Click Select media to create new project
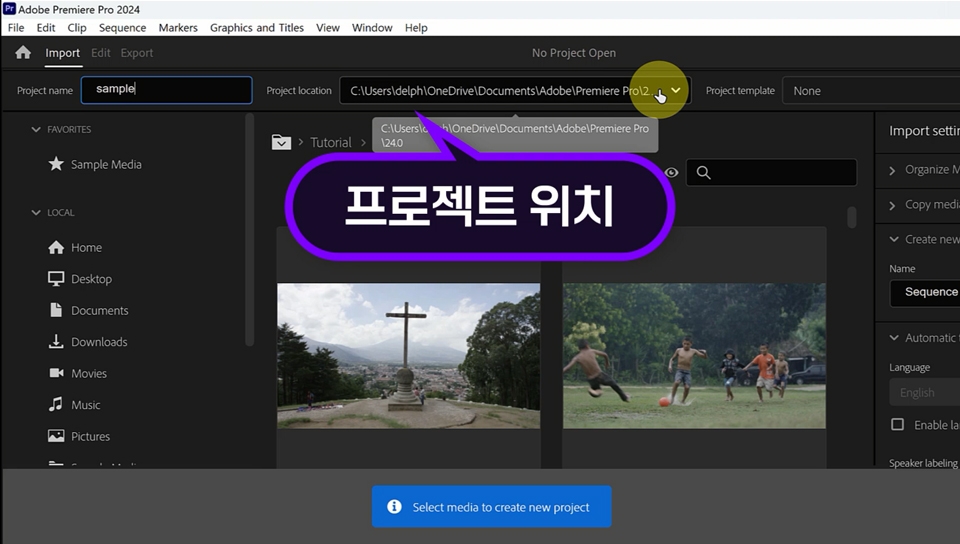Screen dimensions: 960x544 pos(492,507)
